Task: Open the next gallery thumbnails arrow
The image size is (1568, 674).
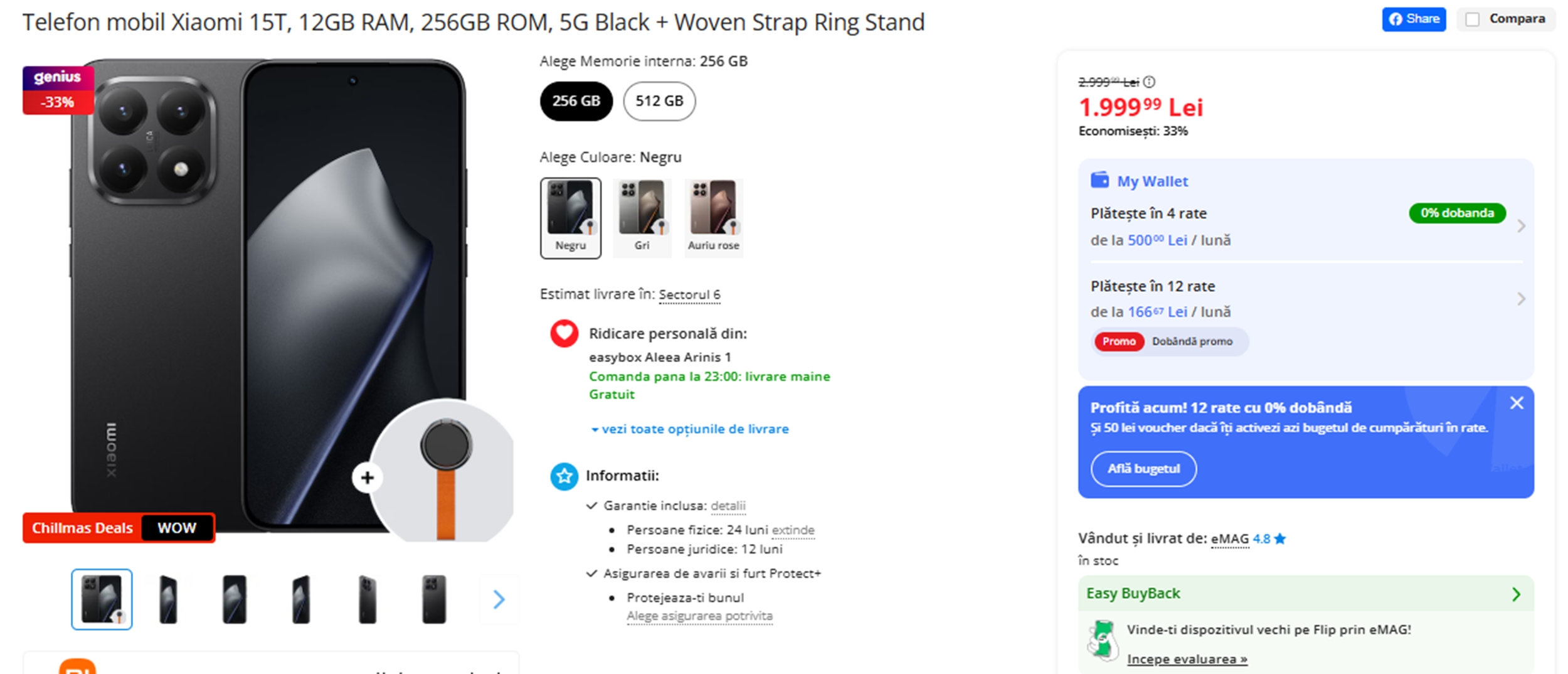Action: [x=499, y=600]
